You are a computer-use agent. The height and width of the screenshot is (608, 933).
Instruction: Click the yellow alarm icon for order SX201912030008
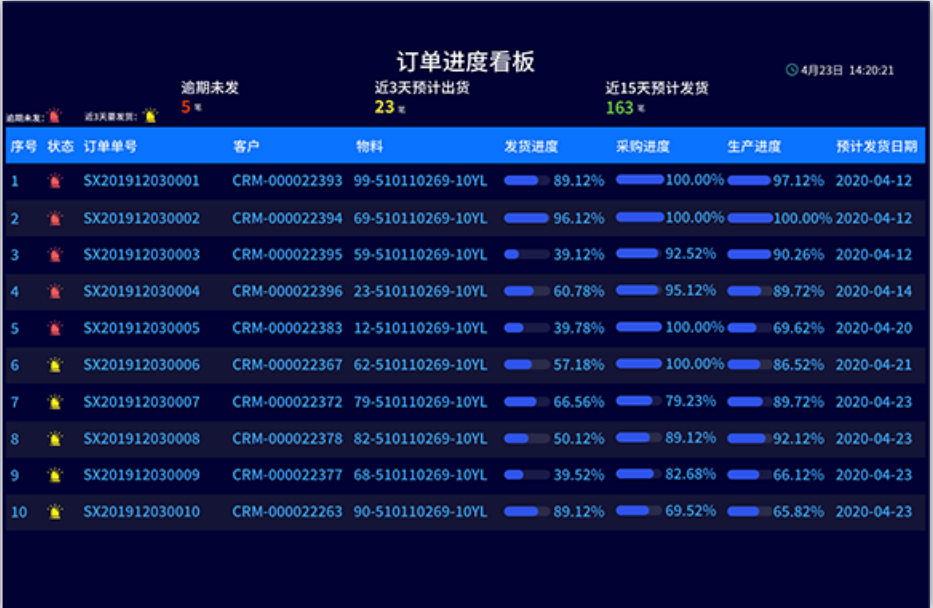(x=54, y=438)
